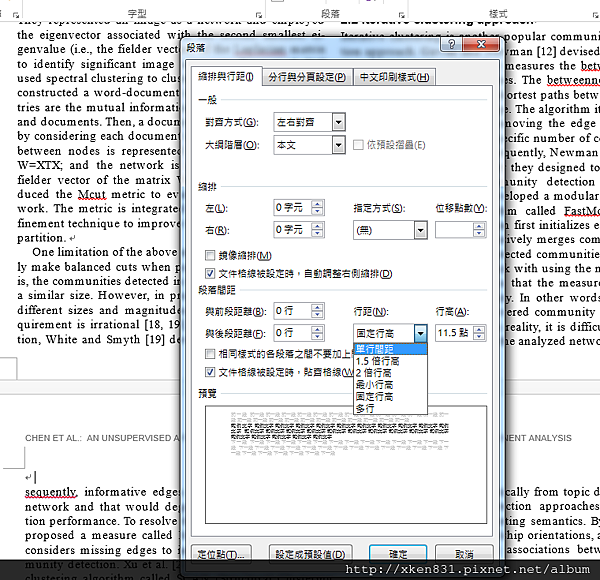
Task: Open the 對齊方式 dropdown
Action: coord(338,122)
